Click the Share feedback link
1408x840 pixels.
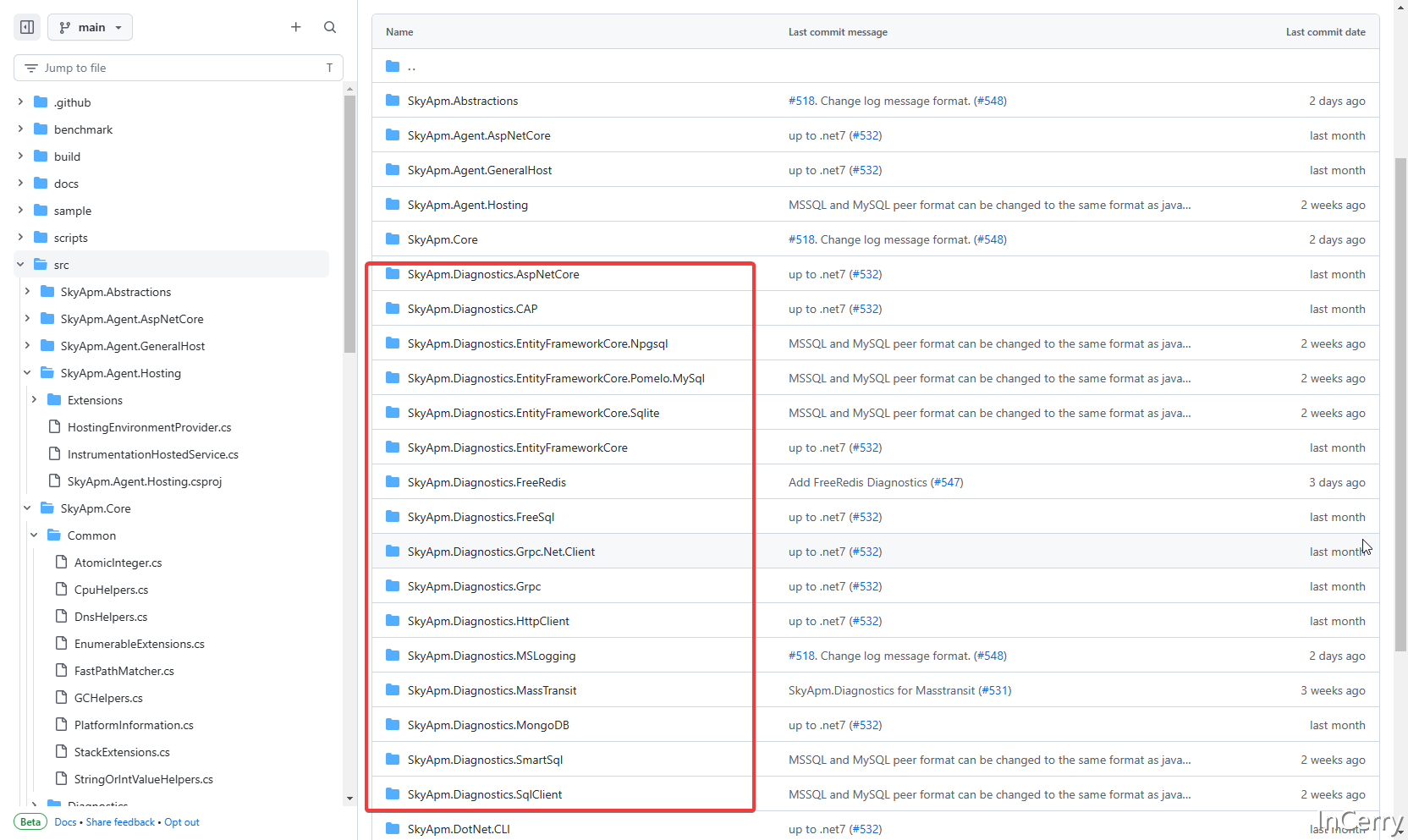click(x=120, y=822)
